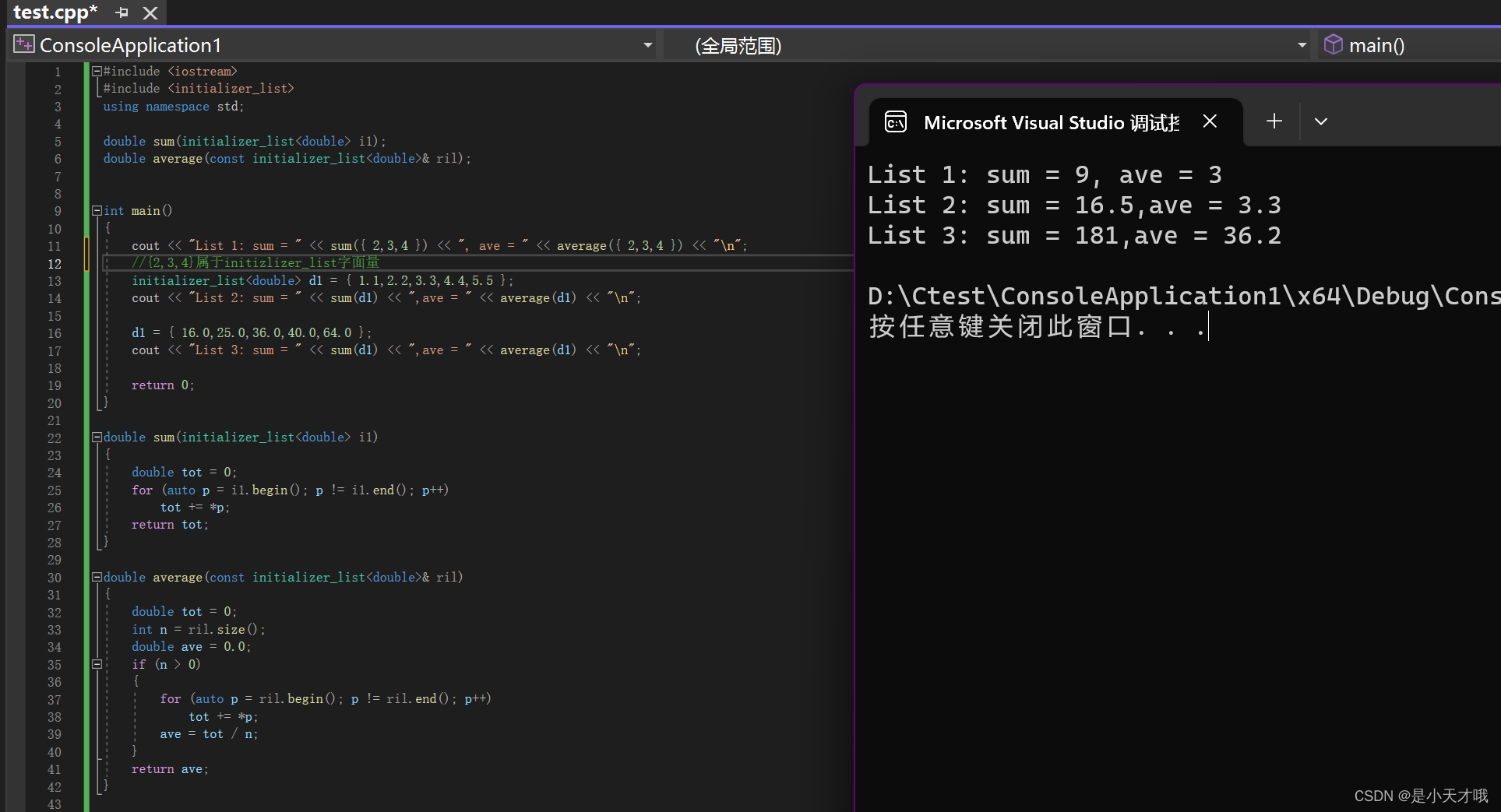
Task: Collapse the include region at line 1
Action: (97, 71)
